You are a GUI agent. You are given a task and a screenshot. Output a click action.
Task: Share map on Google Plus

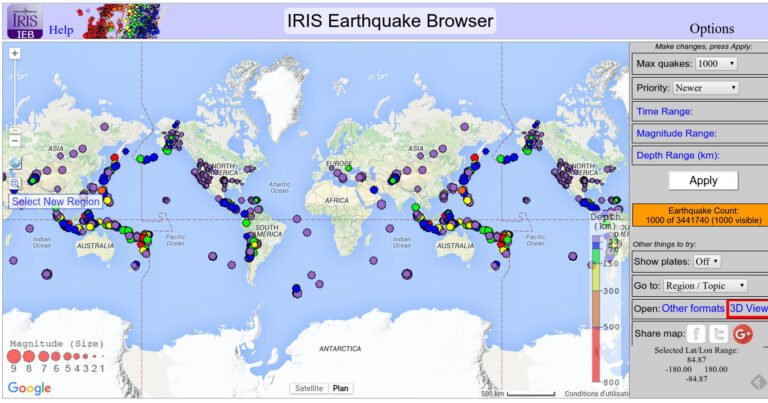[742, 333]
